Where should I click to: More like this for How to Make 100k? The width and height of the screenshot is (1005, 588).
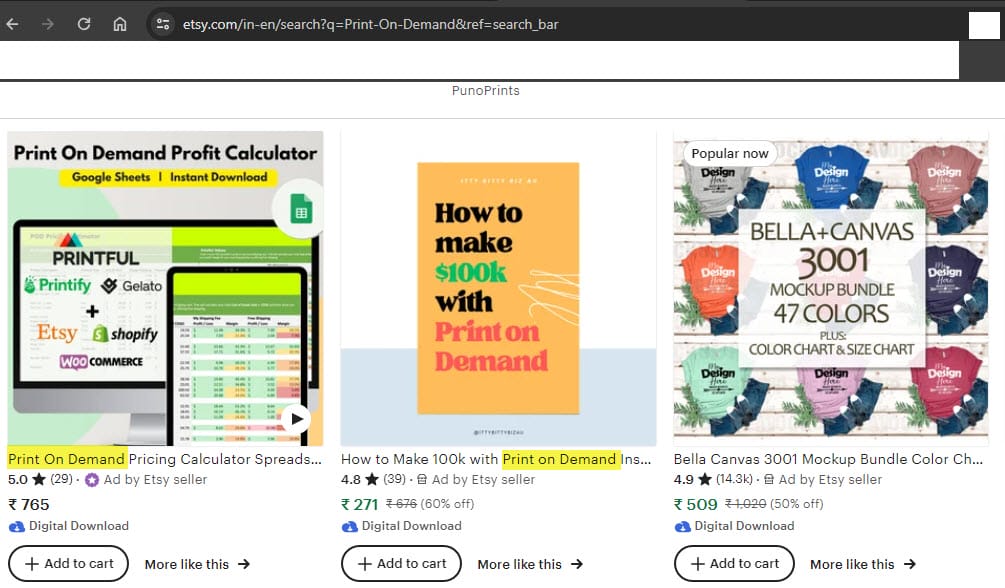[x=530, y=564]
